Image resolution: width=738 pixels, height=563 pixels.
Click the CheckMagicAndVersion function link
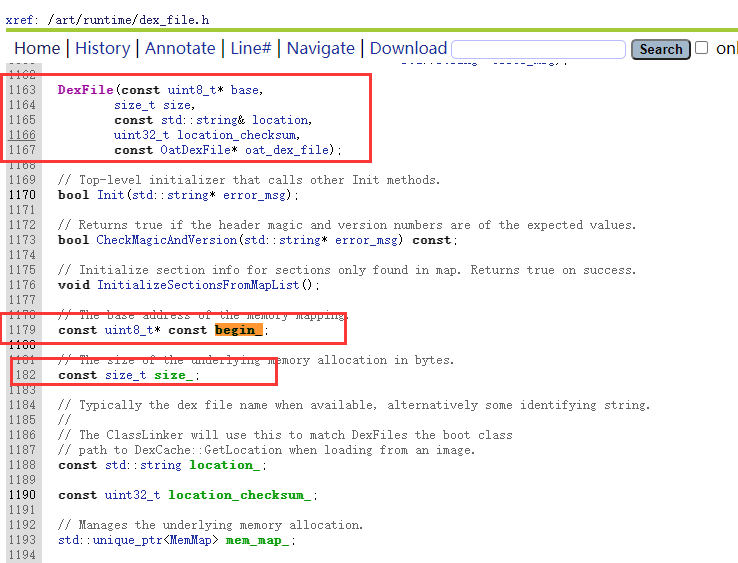[x=167, y=240]
